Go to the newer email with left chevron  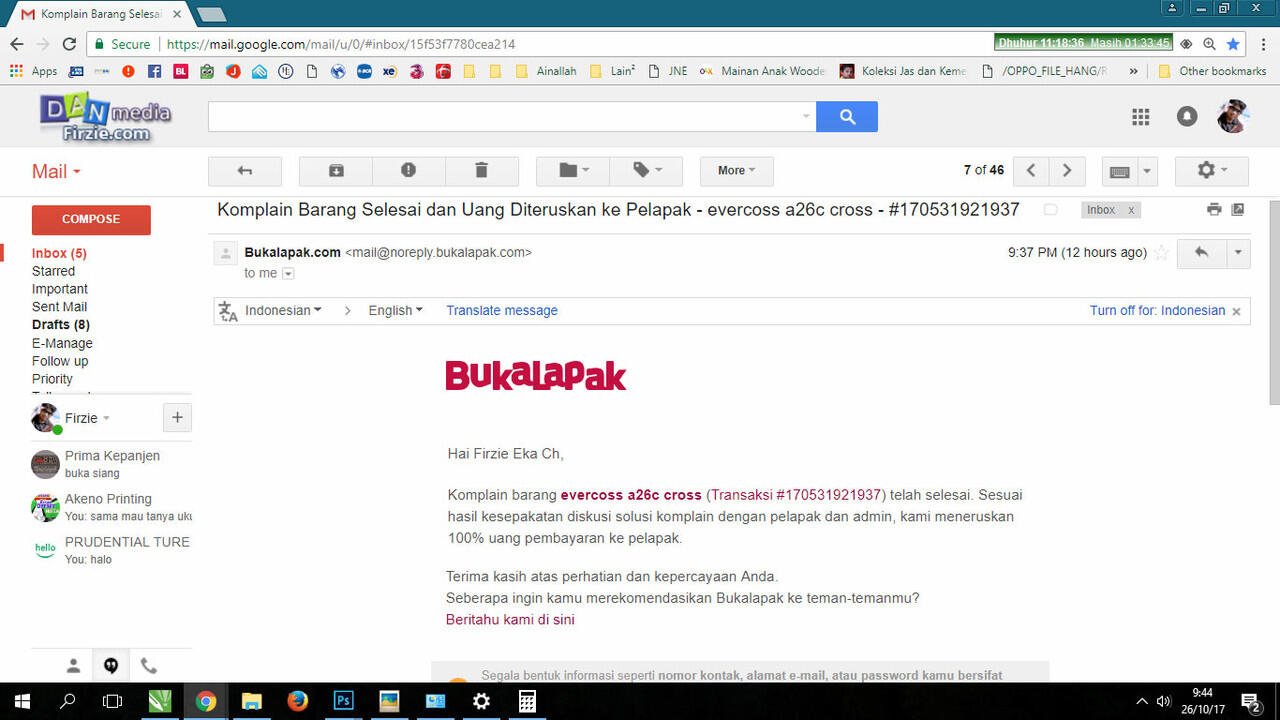(x=1031, y=171)
